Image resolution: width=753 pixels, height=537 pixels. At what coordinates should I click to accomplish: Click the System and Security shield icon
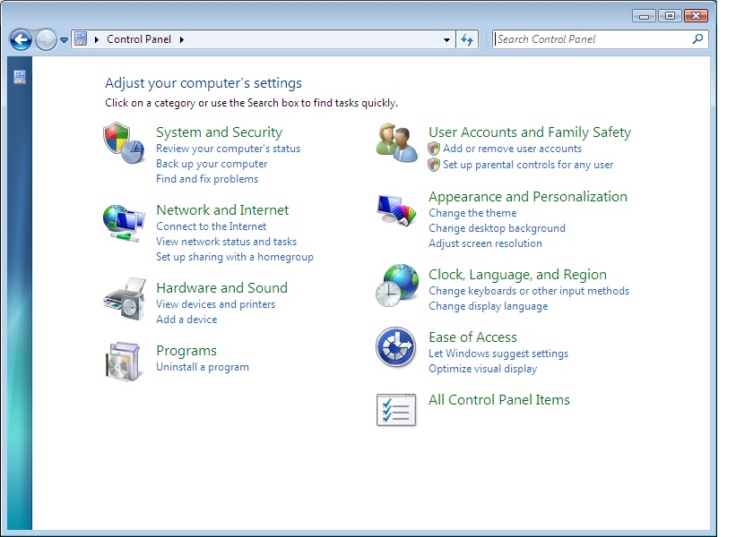pyautogui.click(x=124, y=143)
